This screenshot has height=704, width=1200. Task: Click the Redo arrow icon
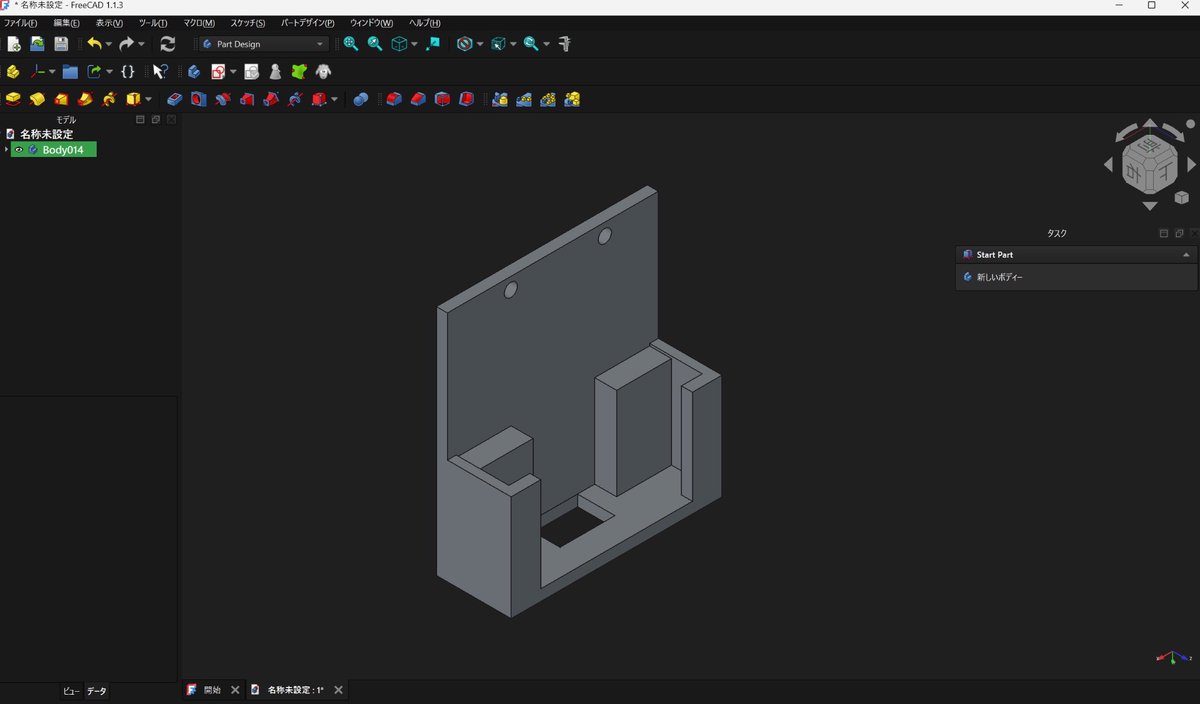click(126, 44)
